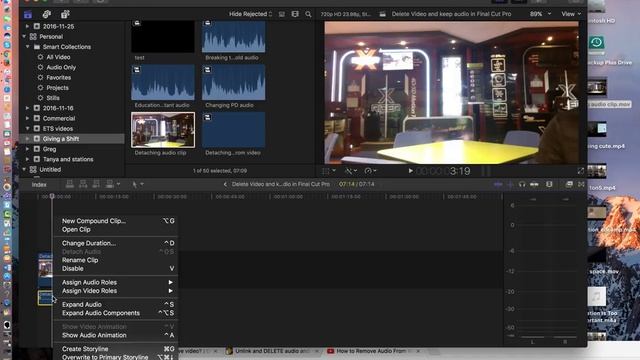
Task: Open the Titles and Generators sidebar
Action: tap(65, 15)
